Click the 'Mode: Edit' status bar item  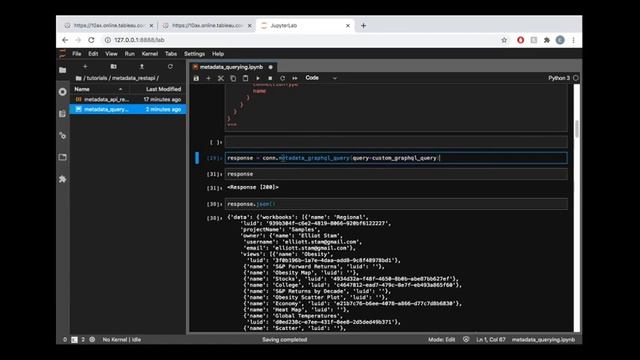[441, 340]
